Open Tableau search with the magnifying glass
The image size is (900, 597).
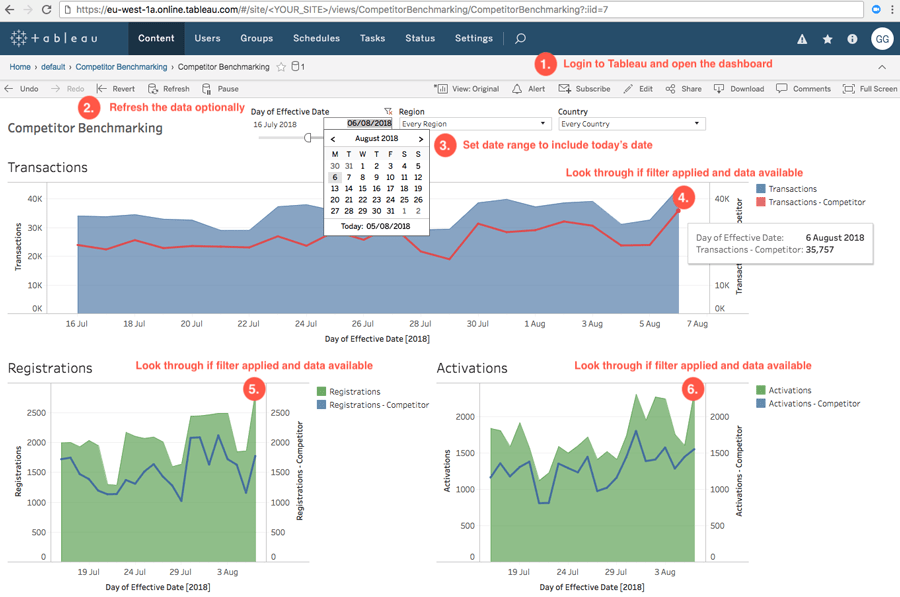[519, 39]
